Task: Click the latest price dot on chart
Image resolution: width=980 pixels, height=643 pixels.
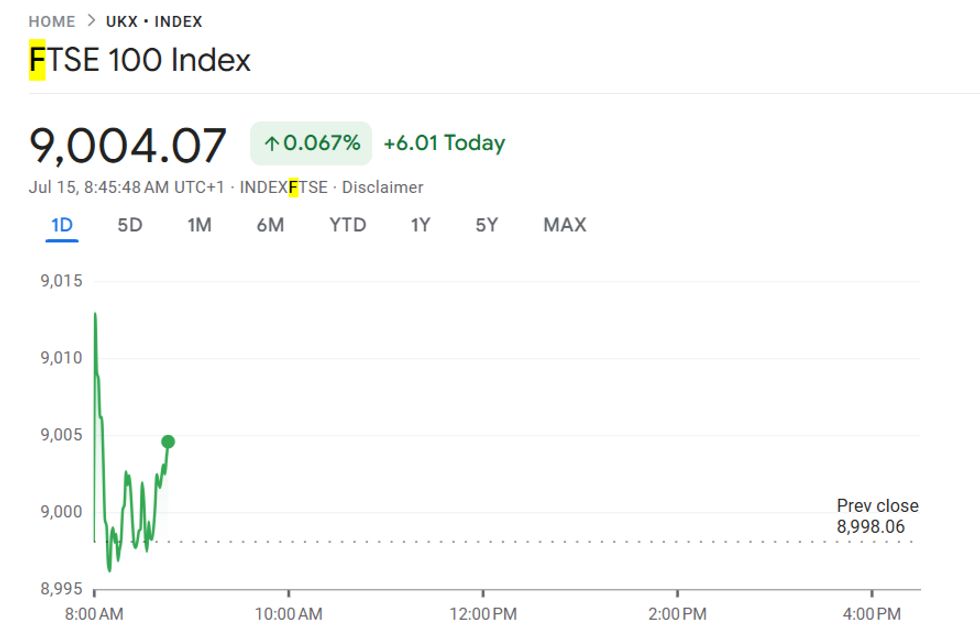Action: [168, 440]
